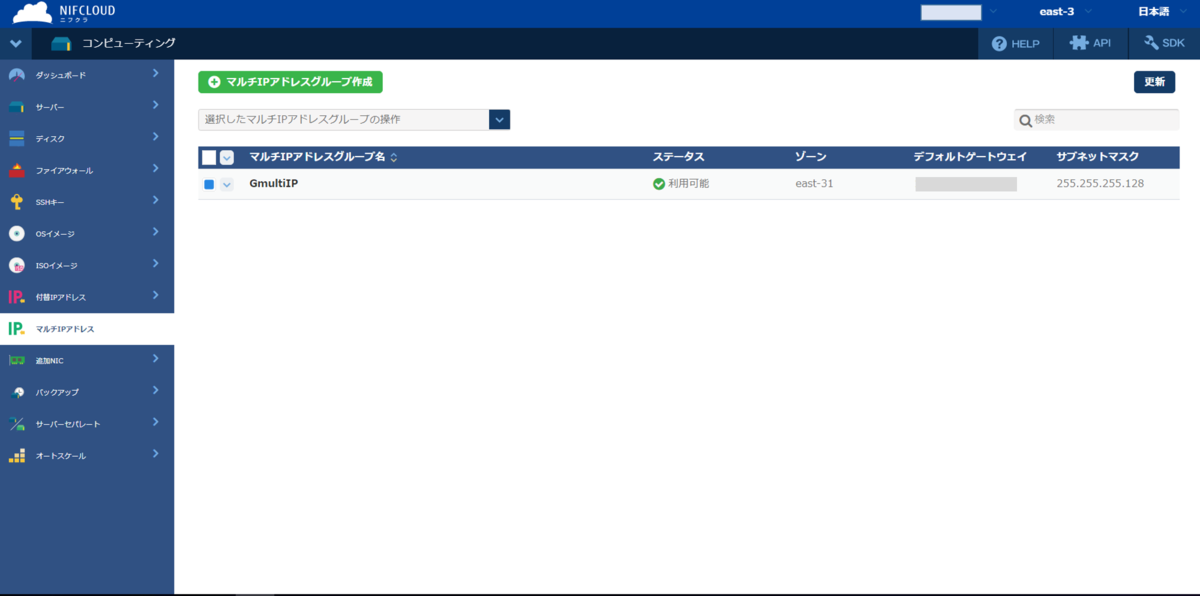The height and width of the screenshot is (596, 1200).
Task: Expand the ファイアウォール submenu chevron
Action: tap(156, 169)
